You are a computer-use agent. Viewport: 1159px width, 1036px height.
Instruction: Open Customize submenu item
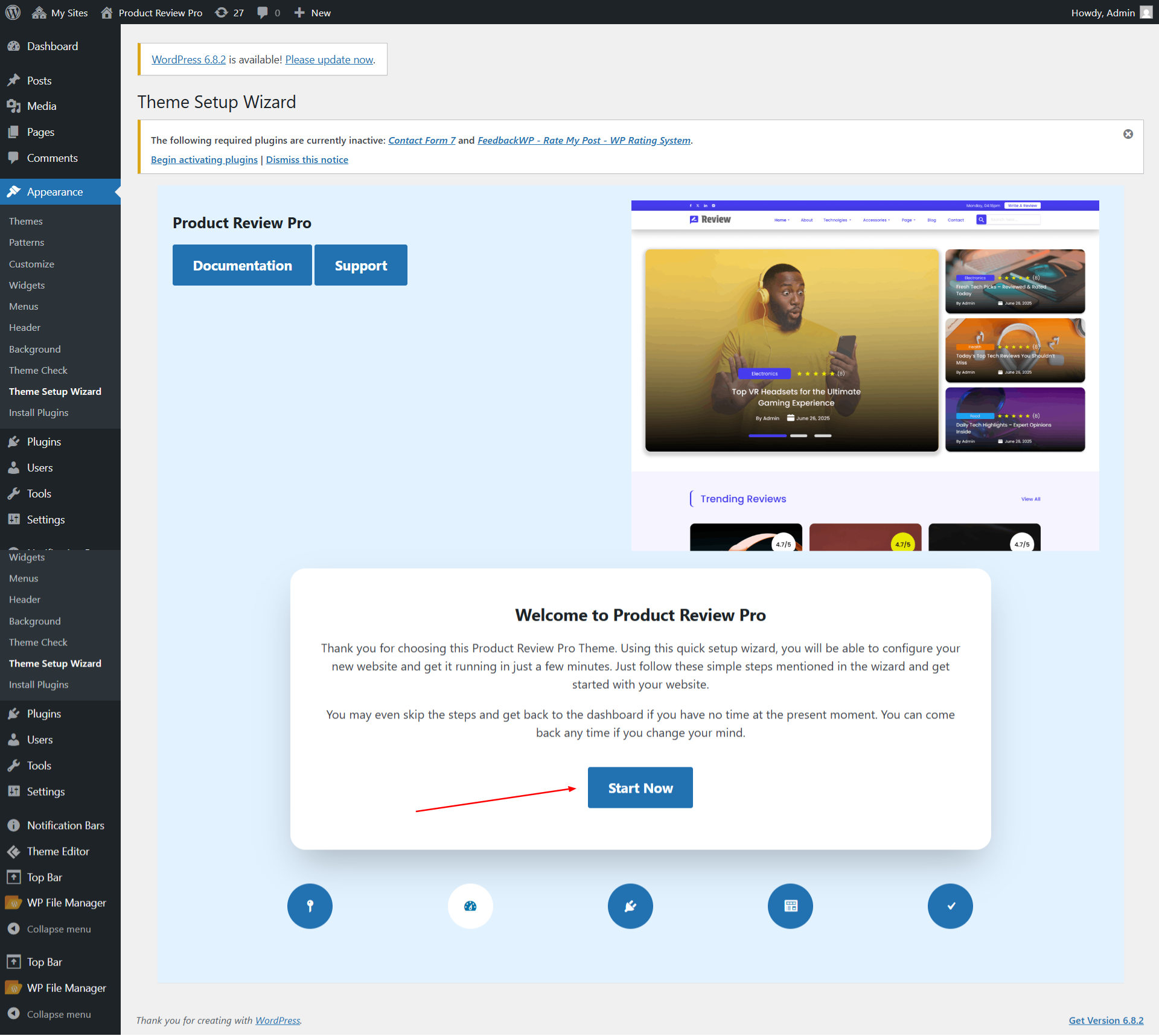[31, 264]
